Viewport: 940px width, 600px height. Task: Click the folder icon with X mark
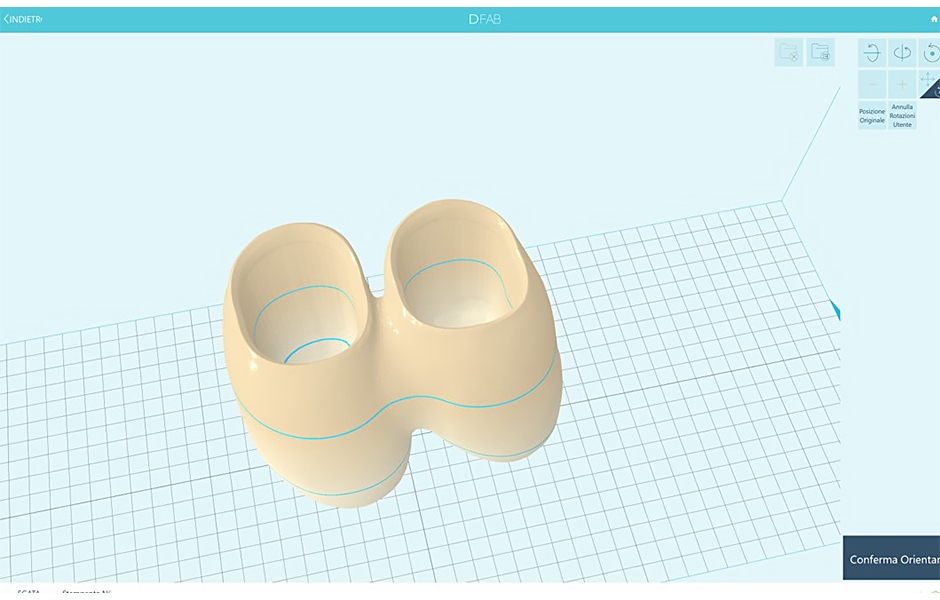click(789, 52)
